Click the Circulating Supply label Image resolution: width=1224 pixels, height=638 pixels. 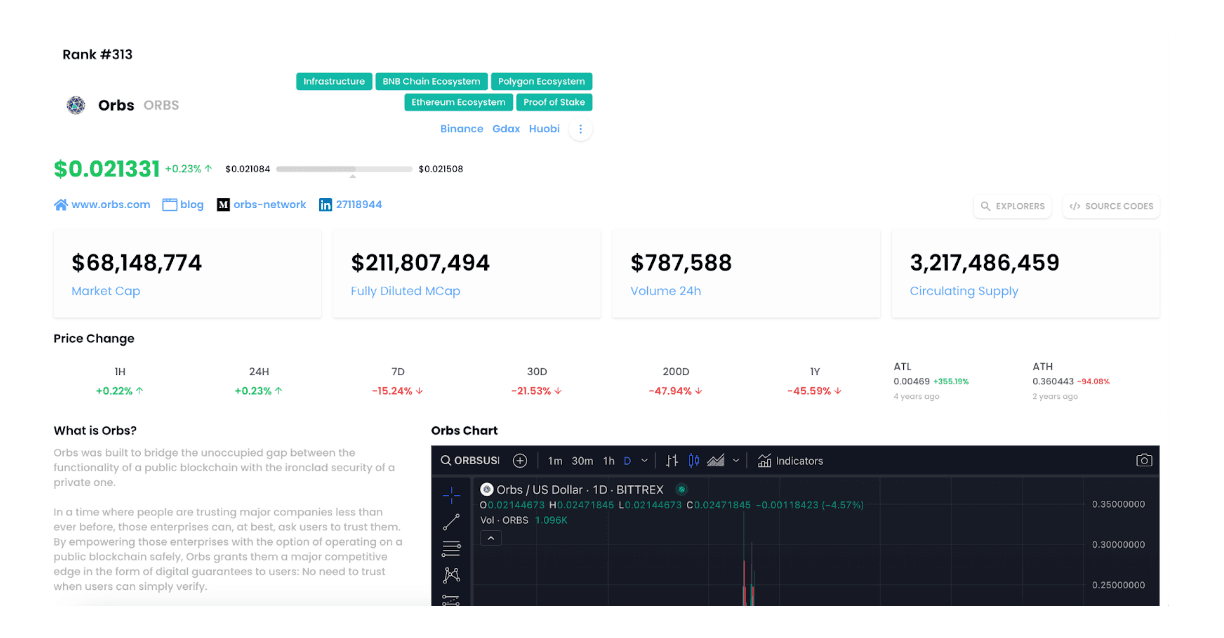coord(964,291)
